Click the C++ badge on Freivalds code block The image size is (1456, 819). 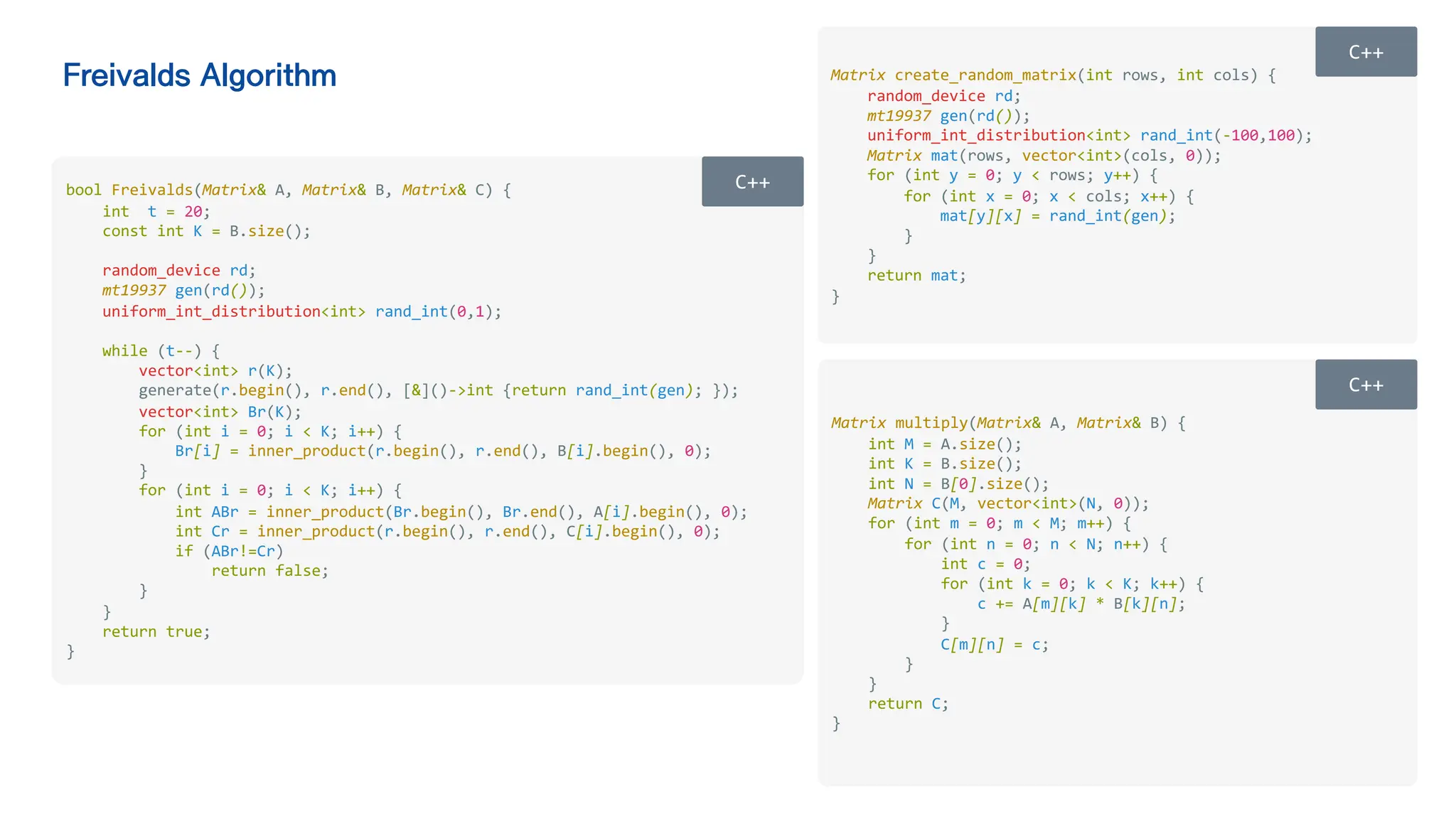point(752,182)
